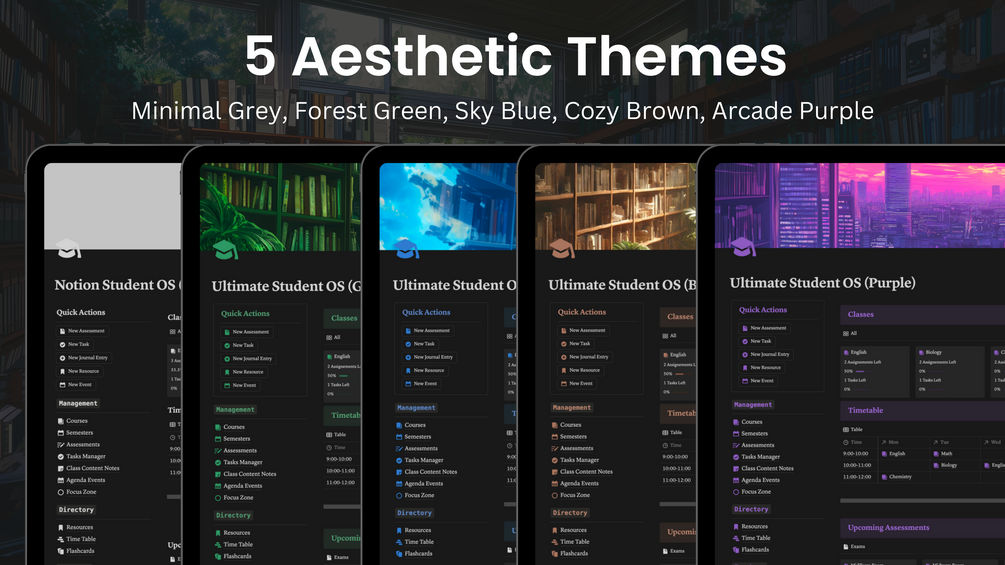Click the Tue column header in purple Timetable
1005x565 pixels.
pos(941,442)
